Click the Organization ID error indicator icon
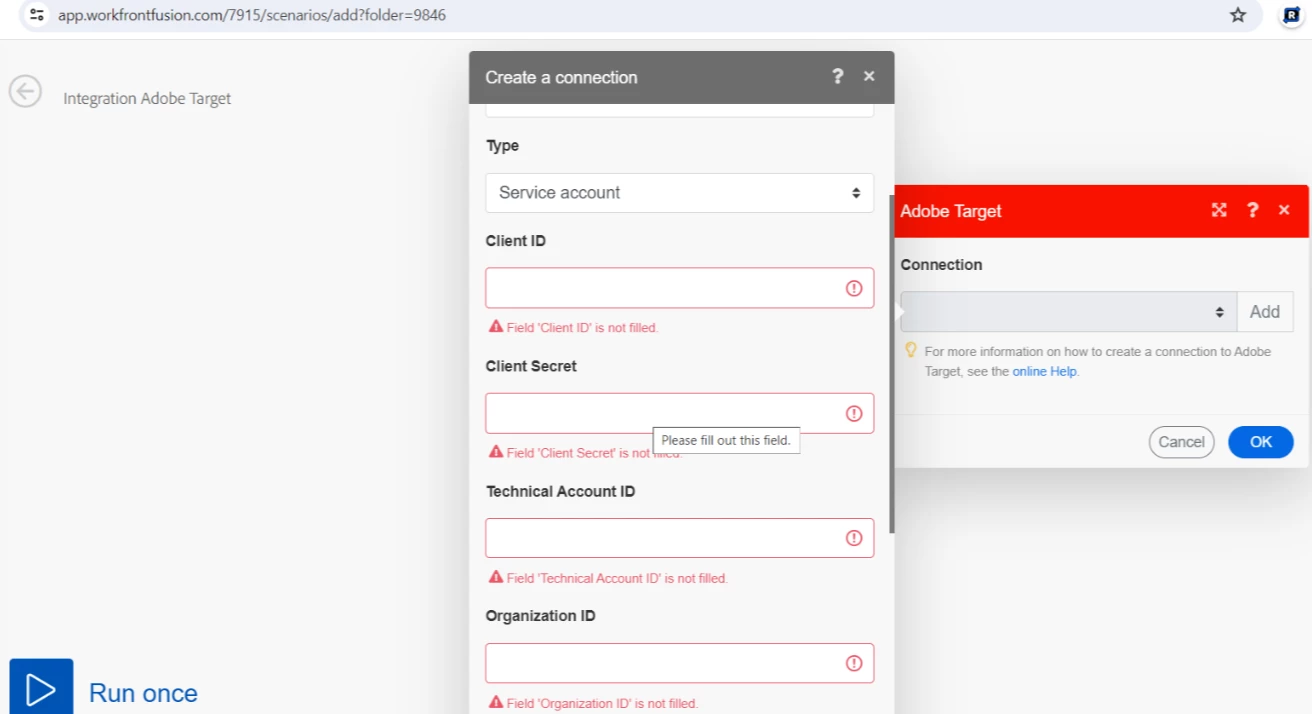The width and height of the screenshot is (1312, 714). [854, 663]
